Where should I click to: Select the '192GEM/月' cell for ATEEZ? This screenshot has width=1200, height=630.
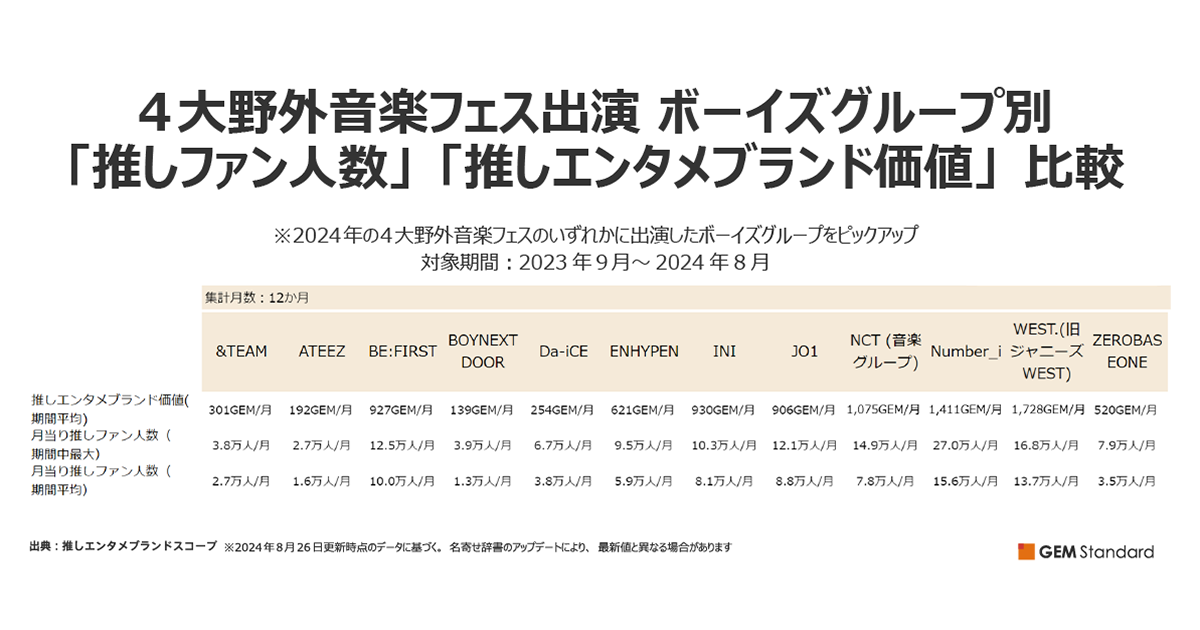tap(321, 409)
